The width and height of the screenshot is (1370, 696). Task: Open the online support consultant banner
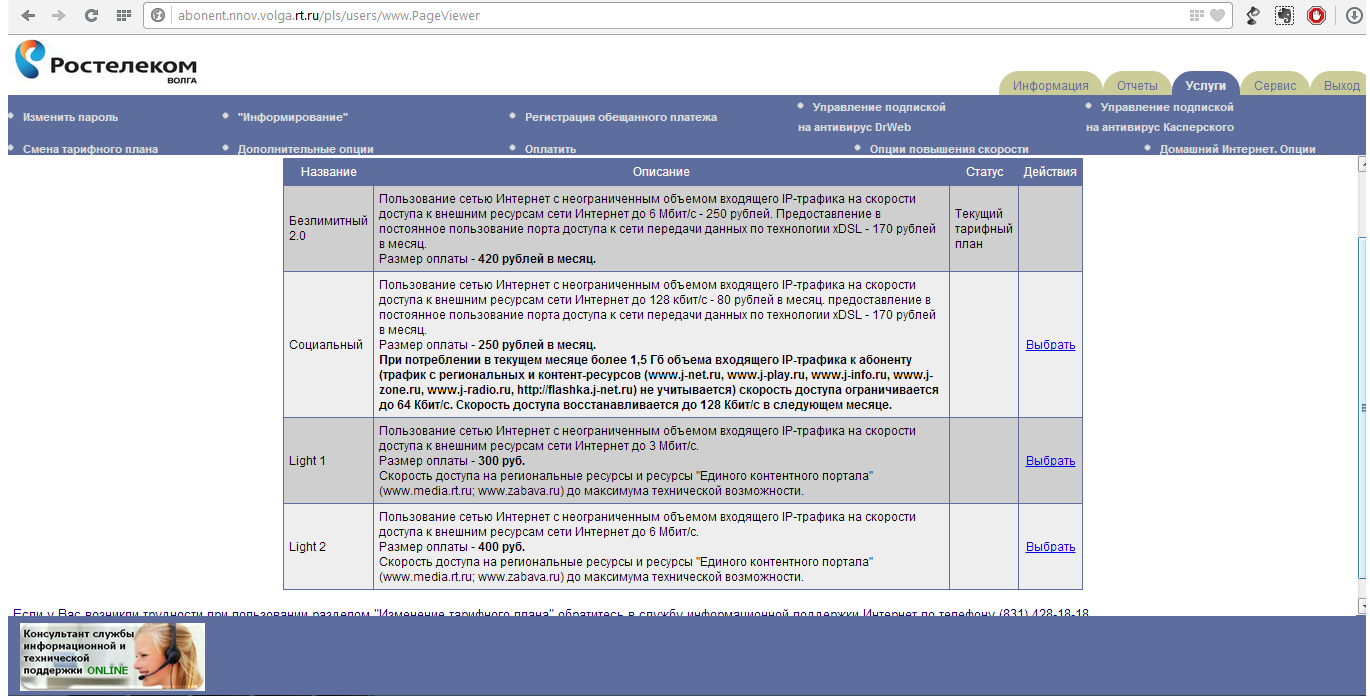[112, 656]
